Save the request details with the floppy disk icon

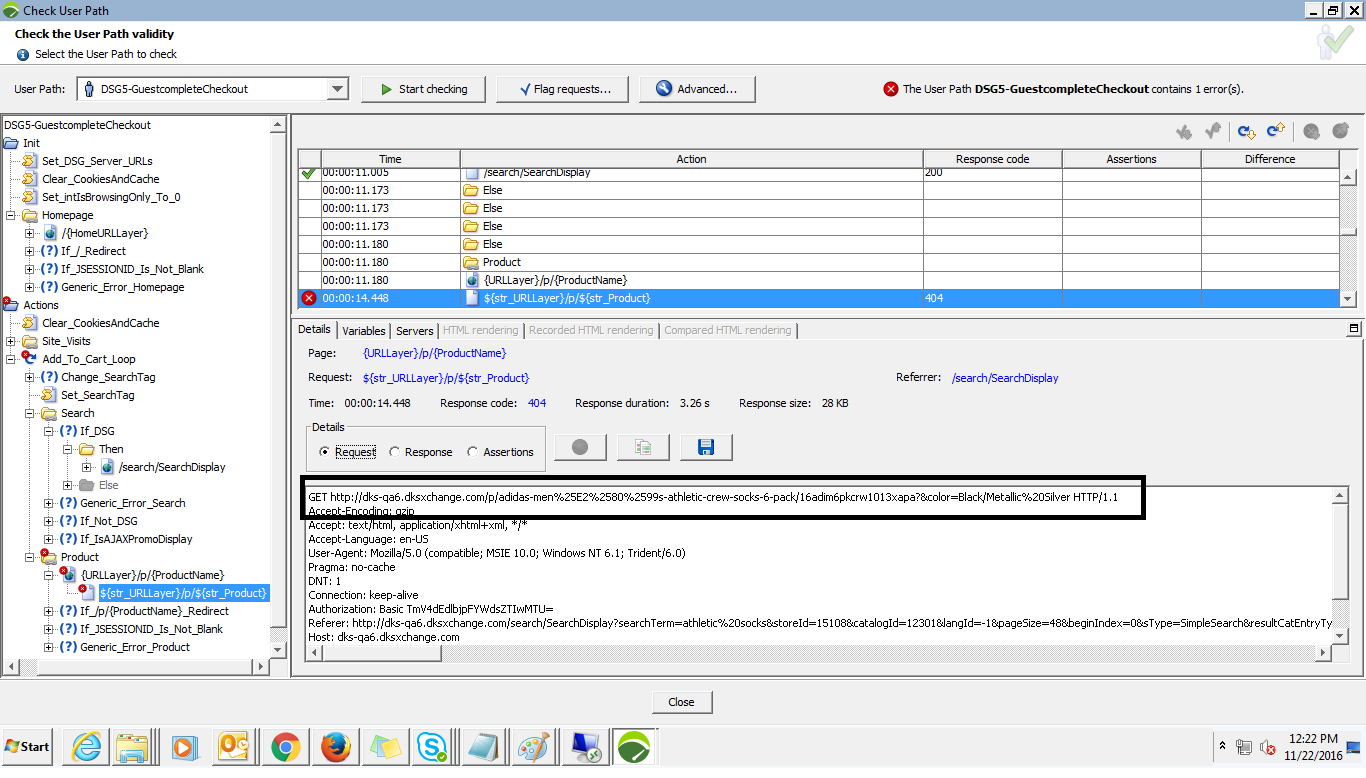(x=706, y=447)
